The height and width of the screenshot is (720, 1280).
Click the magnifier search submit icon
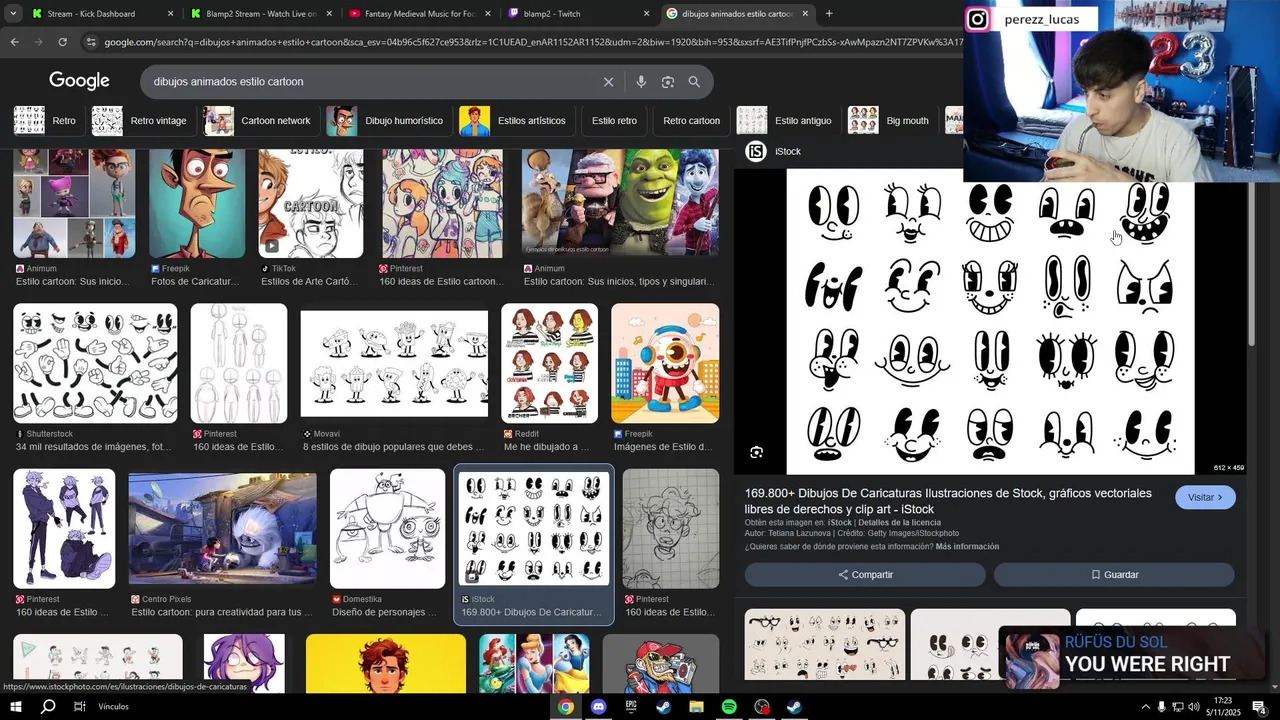[694, 82]
